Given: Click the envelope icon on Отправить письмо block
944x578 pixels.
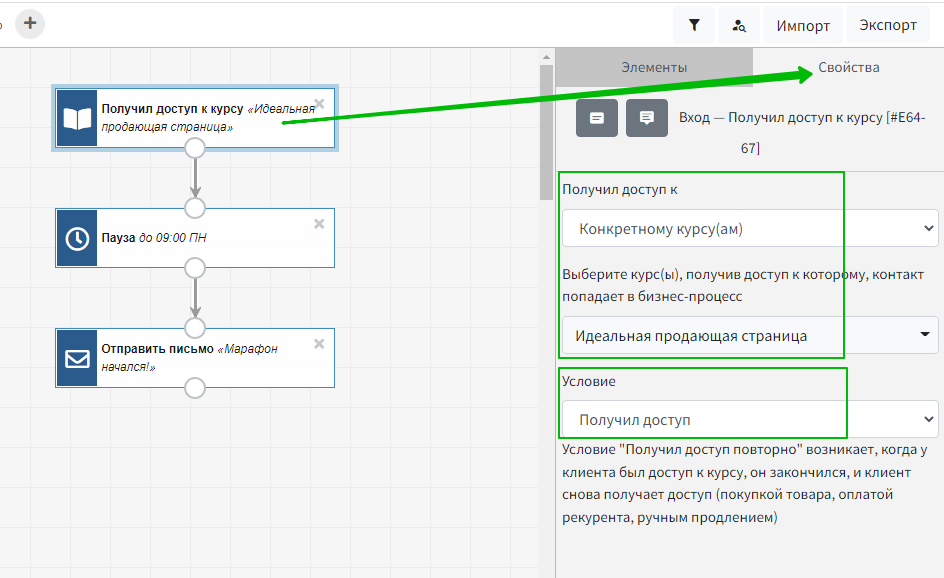Looking at the screenshot, I should 77,358.
